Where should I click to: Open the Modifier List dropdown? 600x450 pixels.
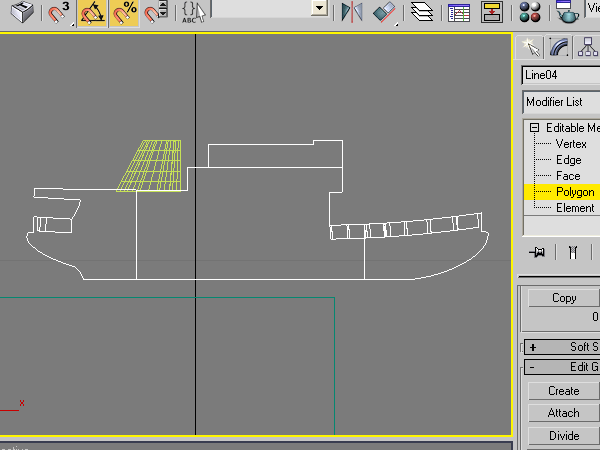point(561,102)
